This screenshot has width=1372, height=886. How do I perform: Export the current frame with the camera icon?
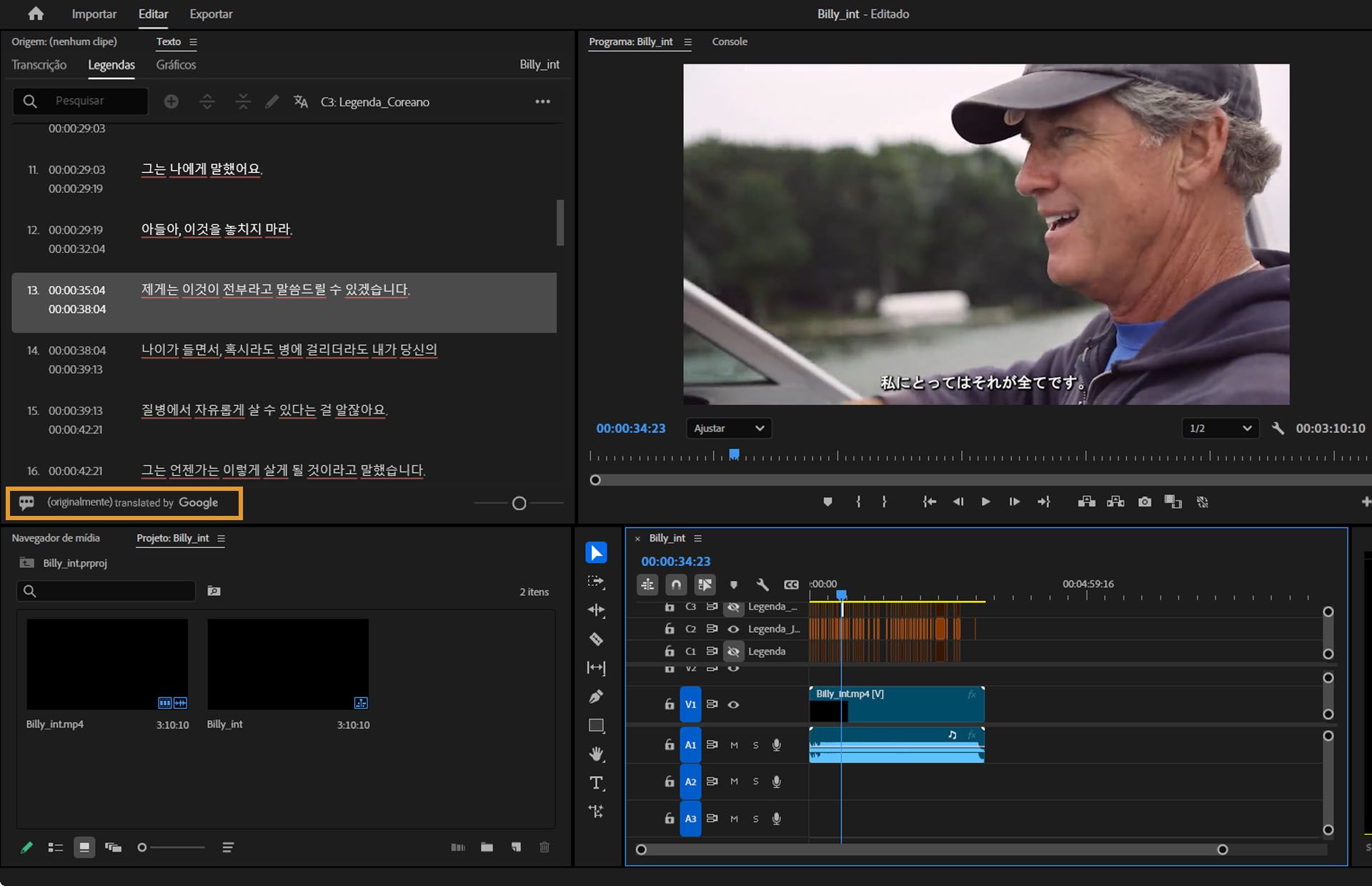pos(1145,502)
